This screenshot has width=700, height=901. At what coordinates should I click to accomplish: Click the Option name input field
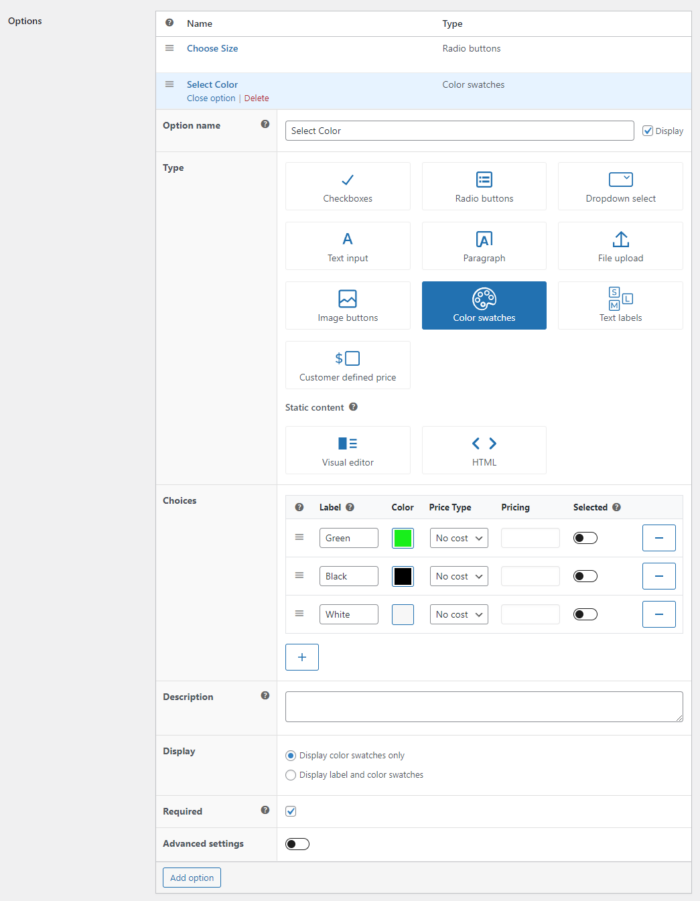pos(460,131)
